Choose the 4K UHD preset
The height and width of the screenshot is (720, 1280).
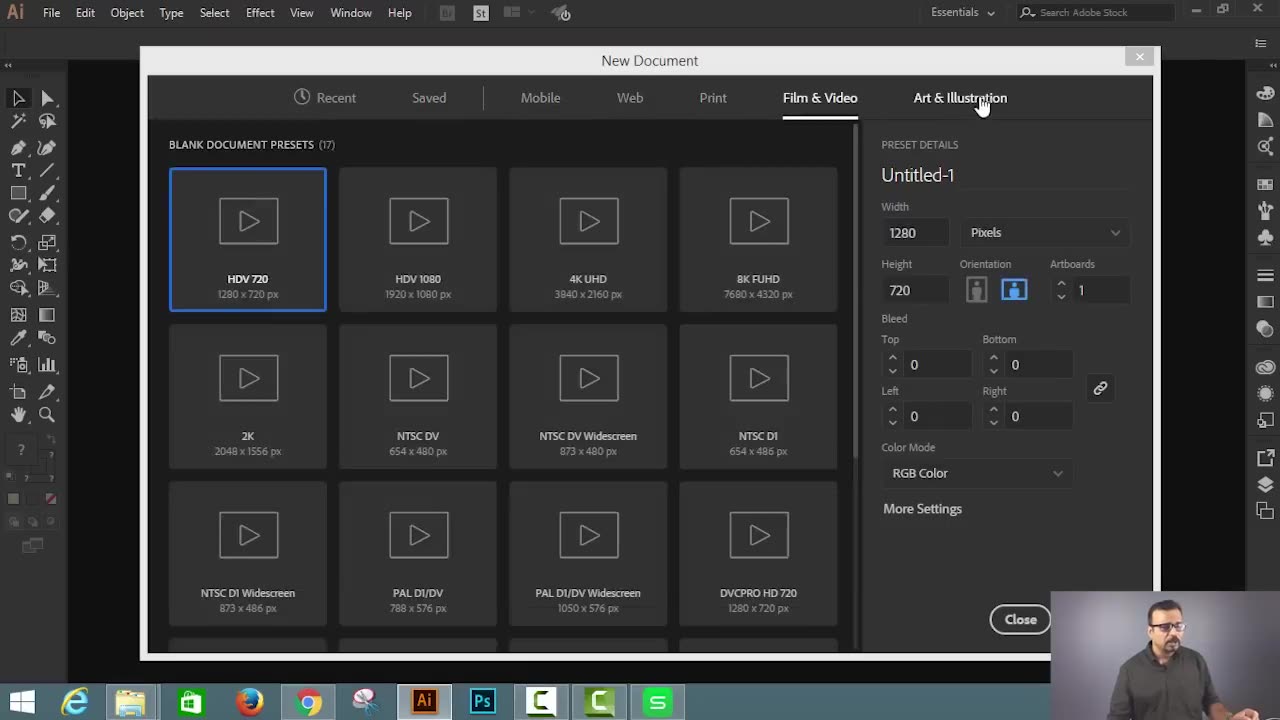(x=588, y=240)
